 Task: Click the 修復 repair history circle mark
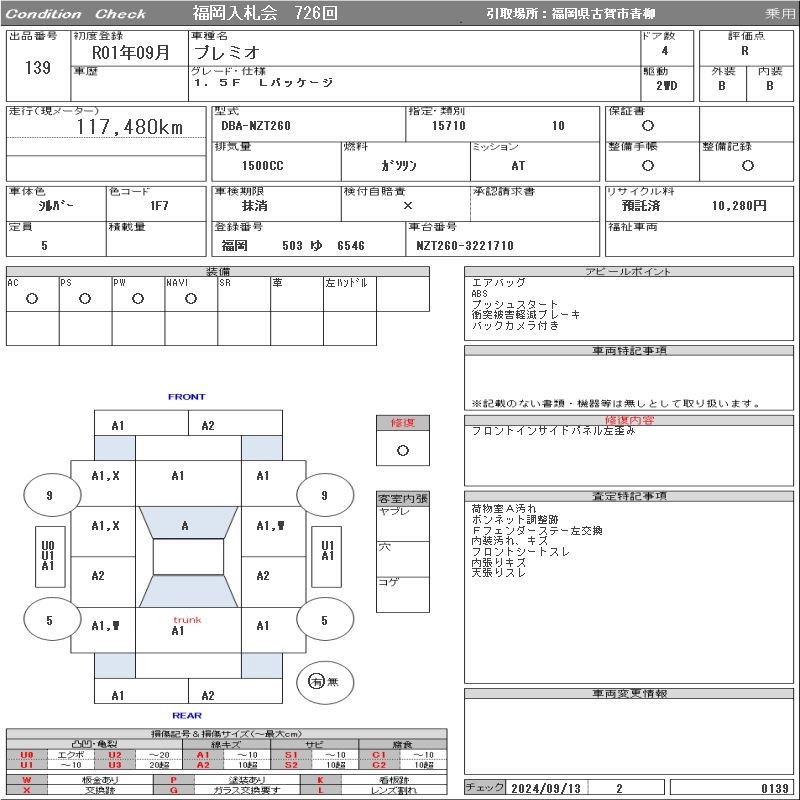coord(402,450)
